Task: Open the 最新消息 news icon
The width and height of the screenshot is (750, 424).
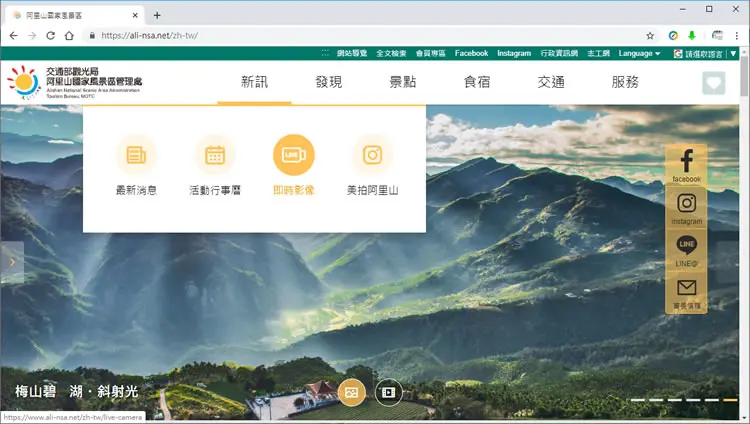Action: click(x=136, y=155)
